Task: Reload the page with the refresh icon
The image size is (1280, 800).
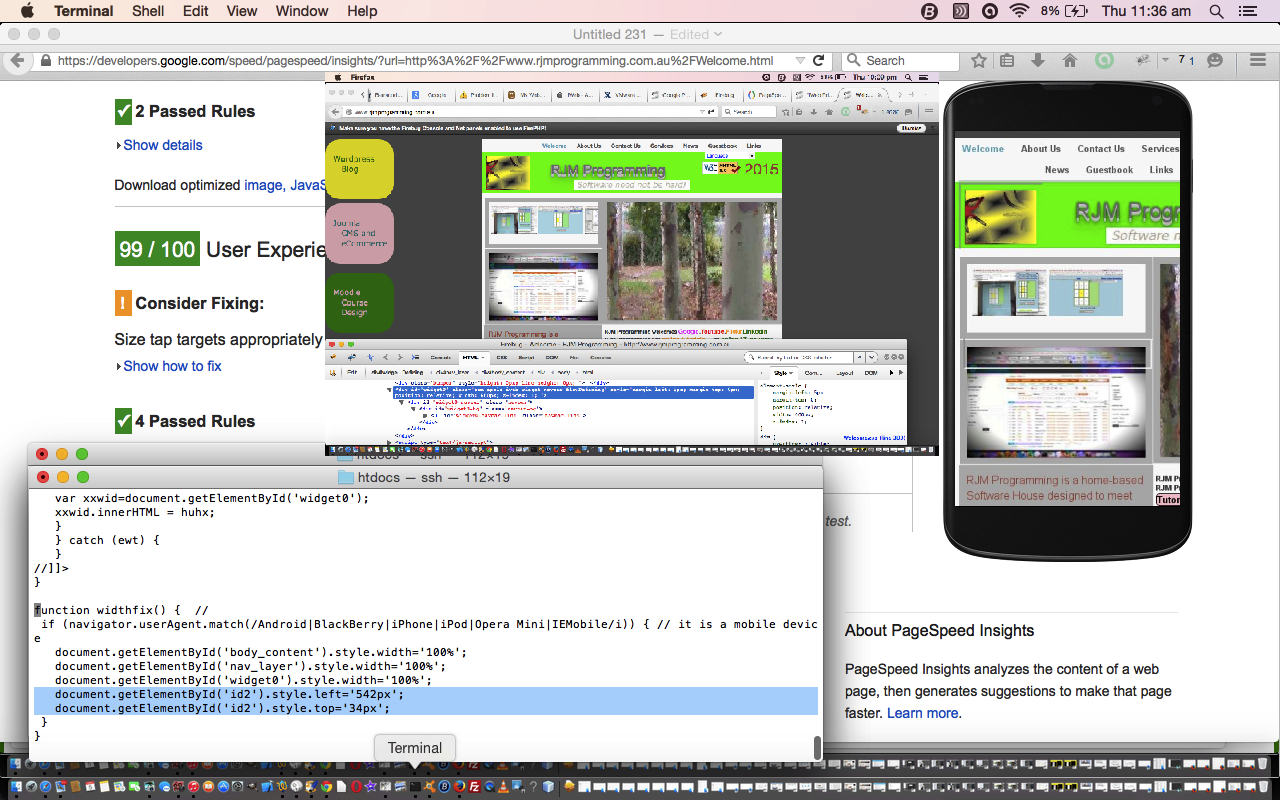Action: 818,60
